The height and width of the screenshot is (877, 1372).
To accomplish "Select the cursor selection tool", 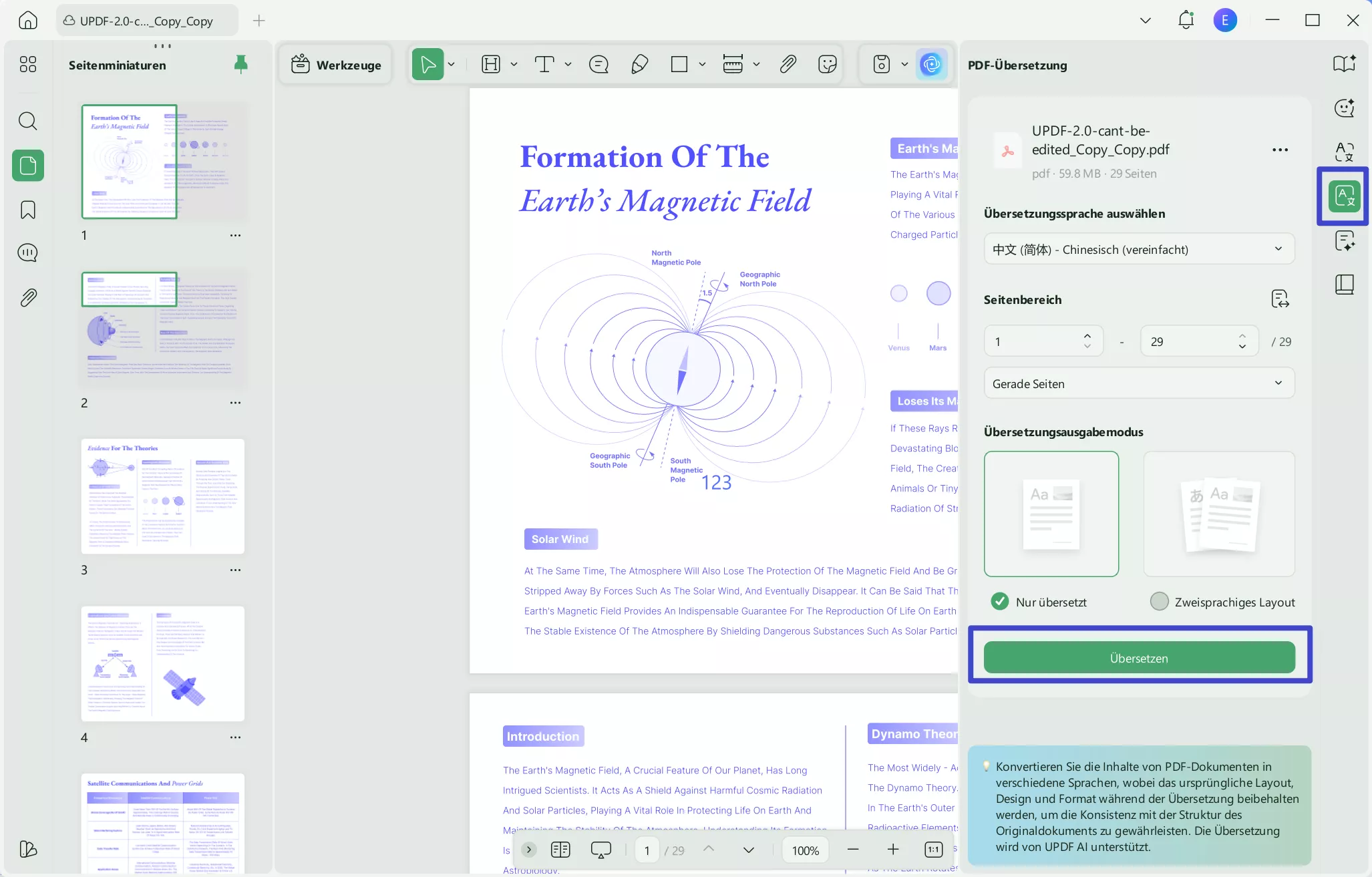I will (428, 64).
